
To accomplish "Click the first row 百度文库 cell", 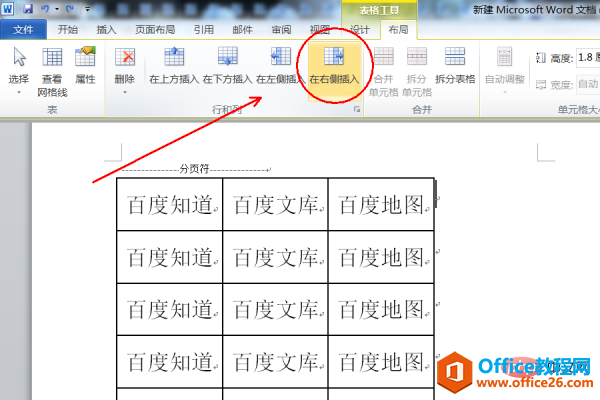I will 275,204.
